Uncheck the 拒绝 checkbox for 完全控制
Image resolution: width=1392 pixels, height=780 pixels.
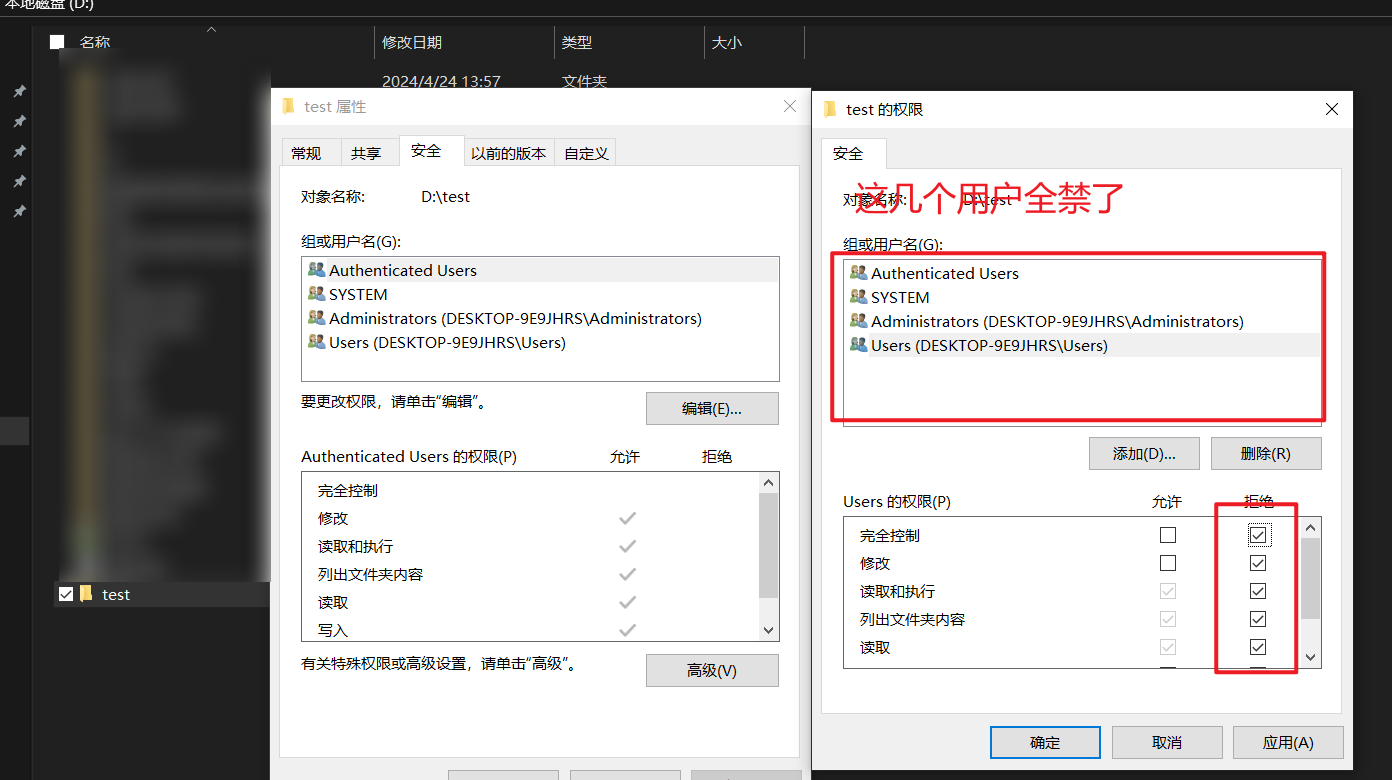(x=1258, y=535)
